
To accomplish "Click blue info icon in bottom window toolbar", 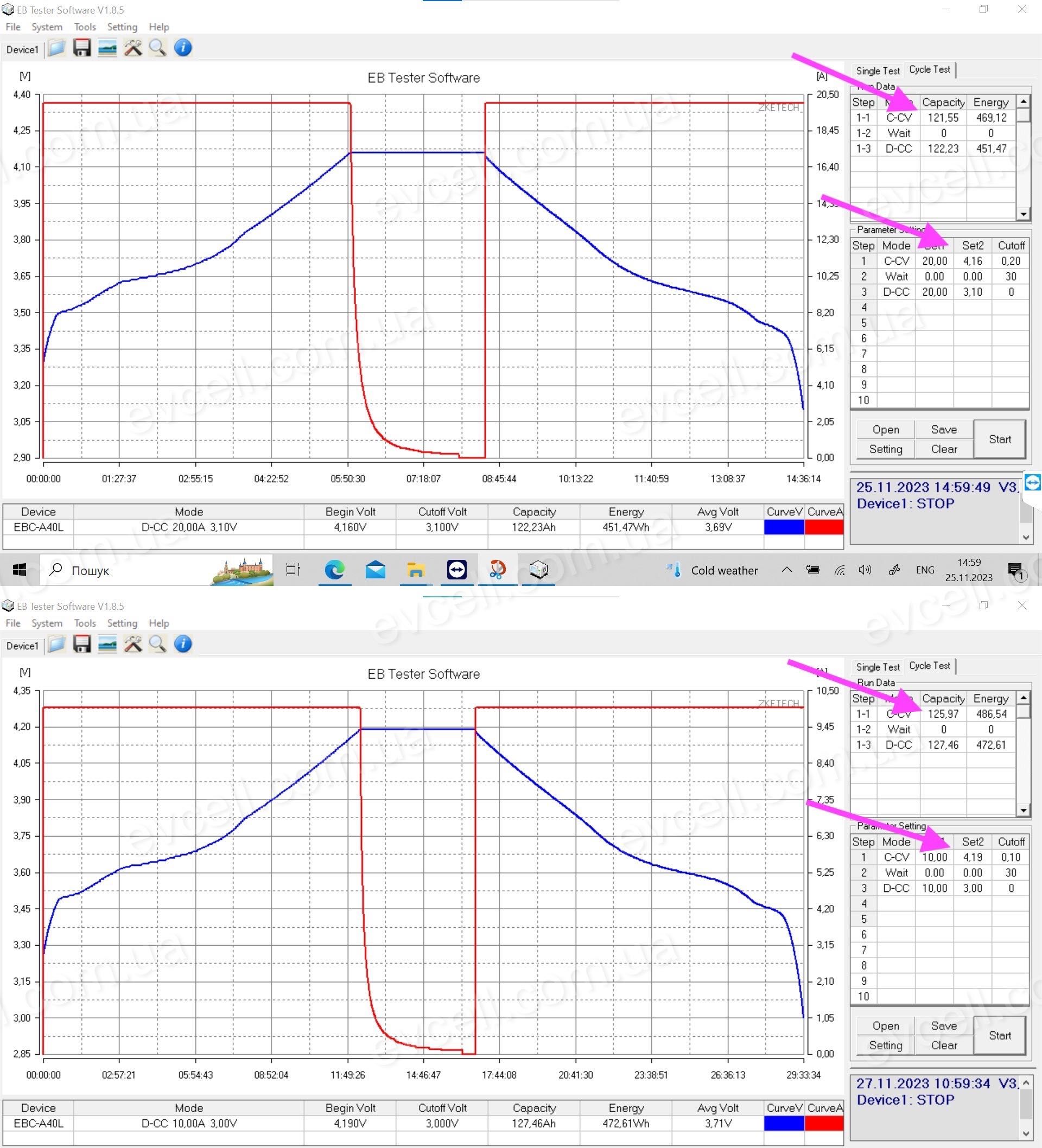I will (183, 644).
